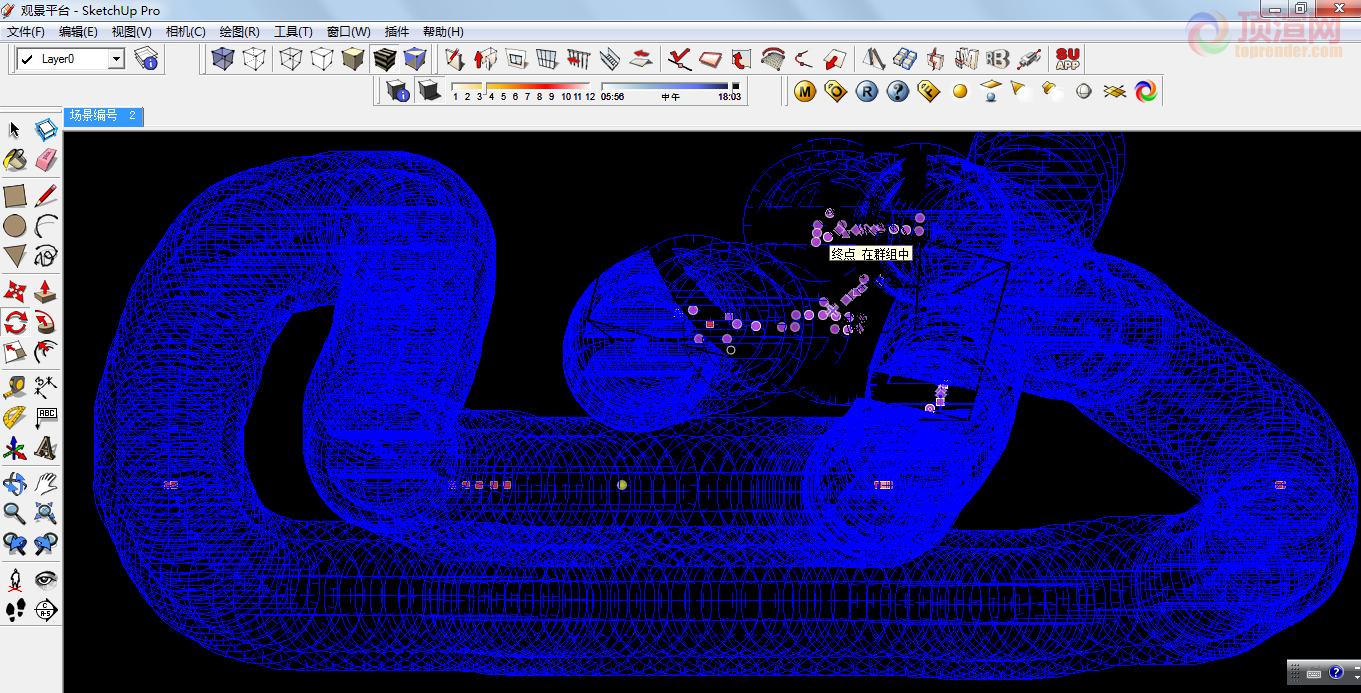Enable Hidden Line face style
Screen dimensions: 1361x693
coord(321,59)
